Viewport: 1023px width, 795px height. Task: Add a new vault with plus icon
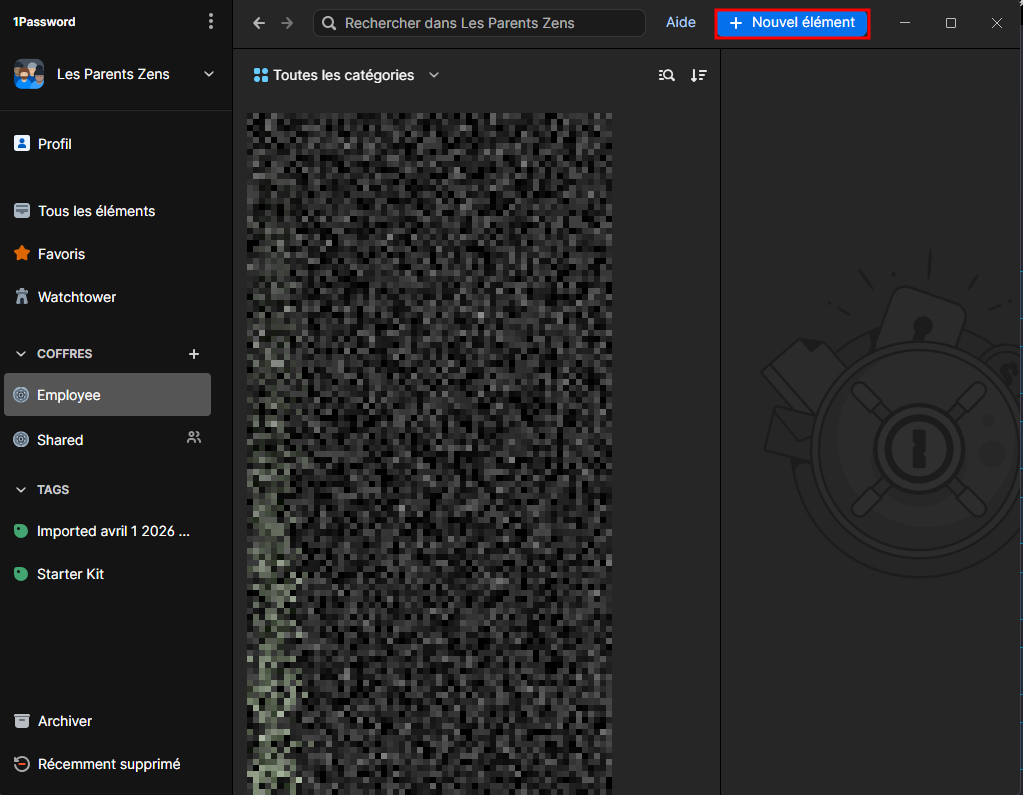click(x=194, y=354)
